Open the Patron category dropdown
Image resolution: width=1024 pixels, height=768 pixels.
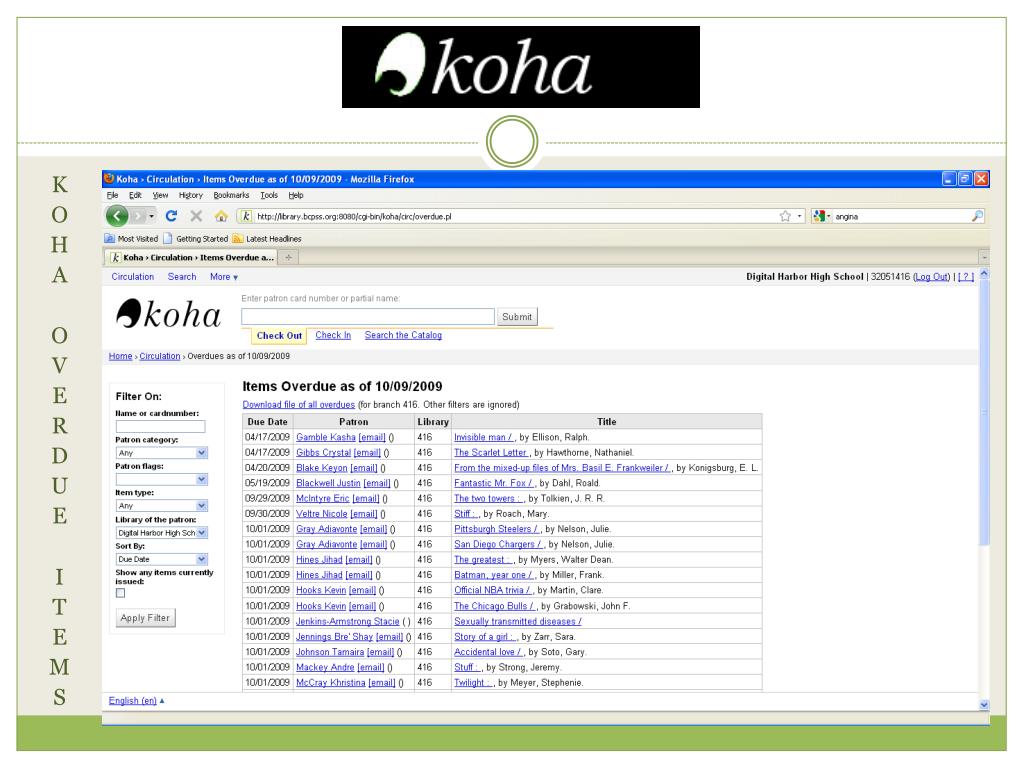[161, 453]
